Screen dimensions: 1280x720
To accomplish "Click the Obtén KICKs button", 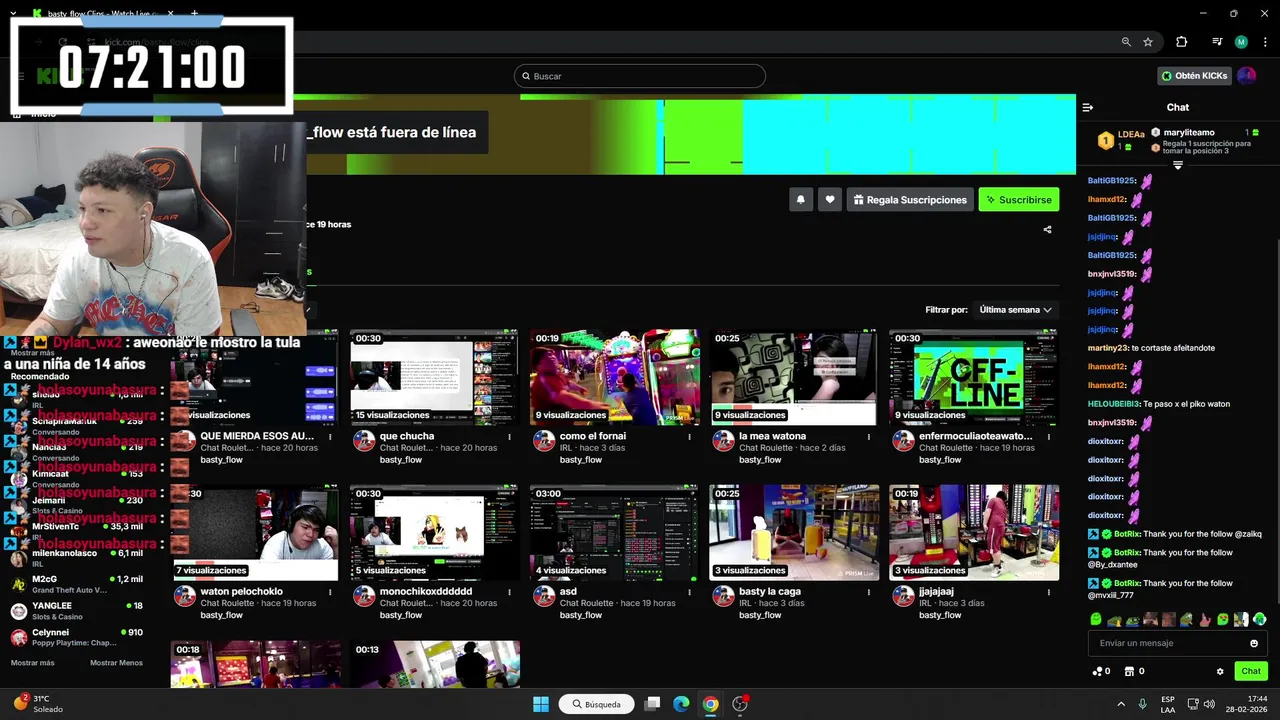I will [1195, 76].
